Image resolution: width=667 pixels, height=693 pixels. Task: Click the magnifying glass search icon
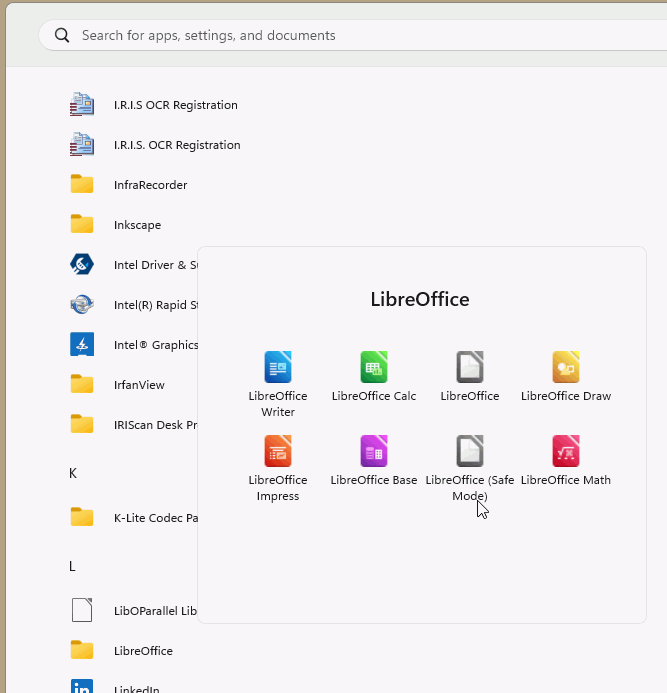point(62,35)
